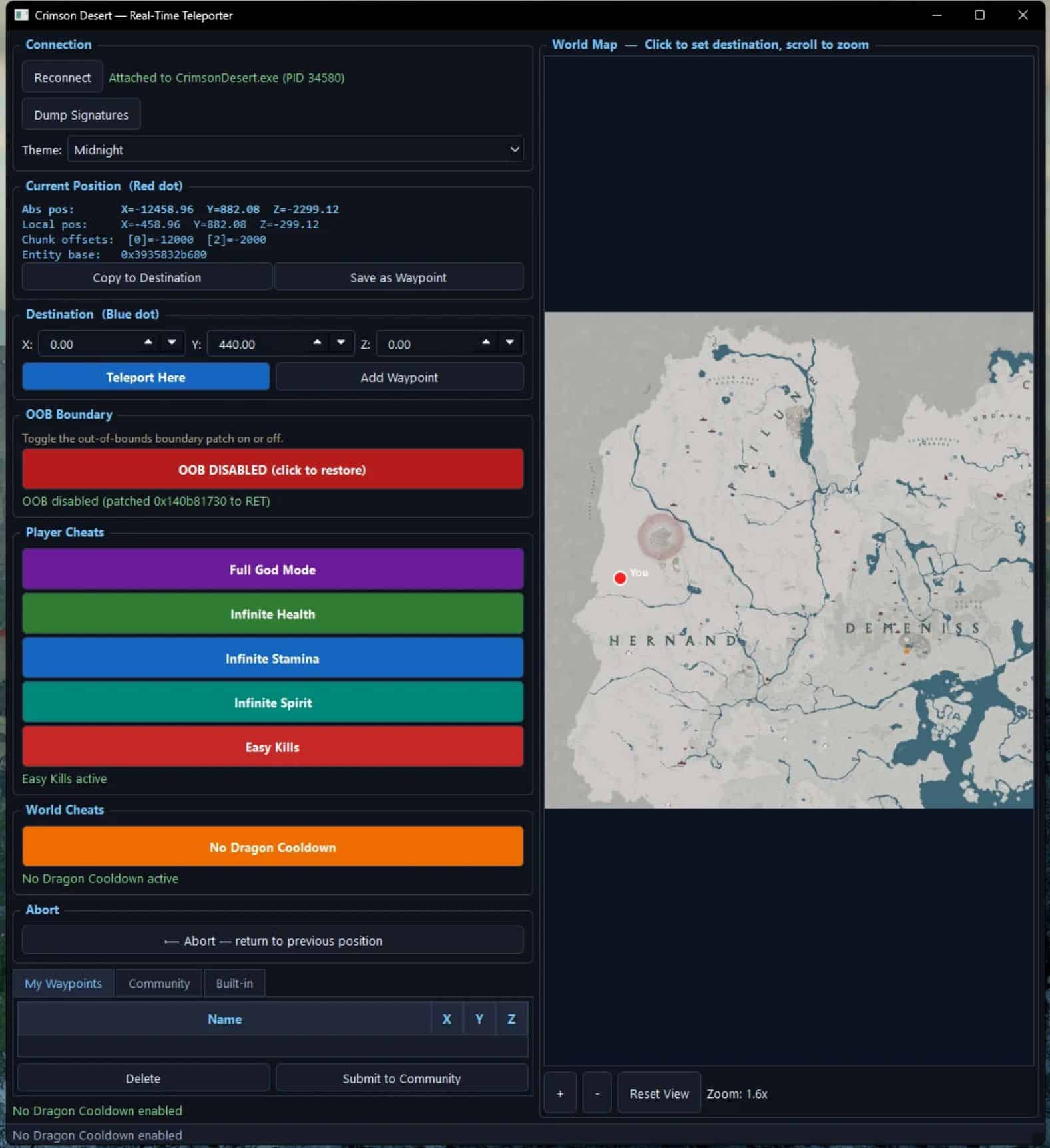The image size is (1050, 1148).
Task: Increase destination X with up arrow
Action: 148,343
